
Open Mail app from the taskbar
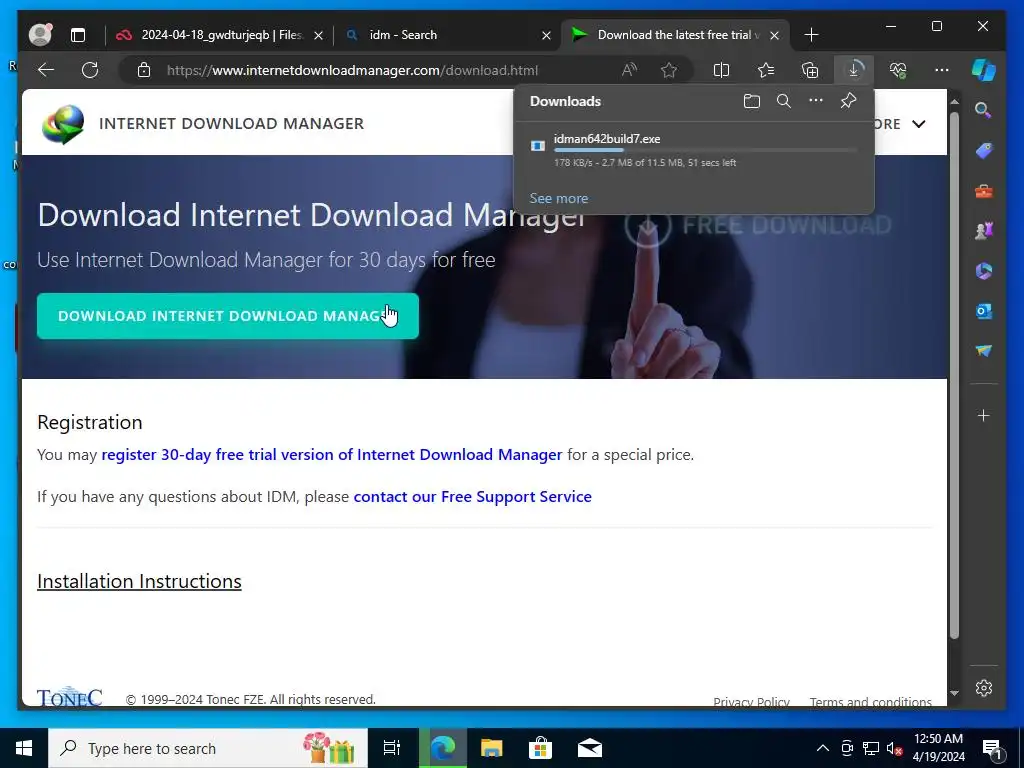tap(590, 748)
